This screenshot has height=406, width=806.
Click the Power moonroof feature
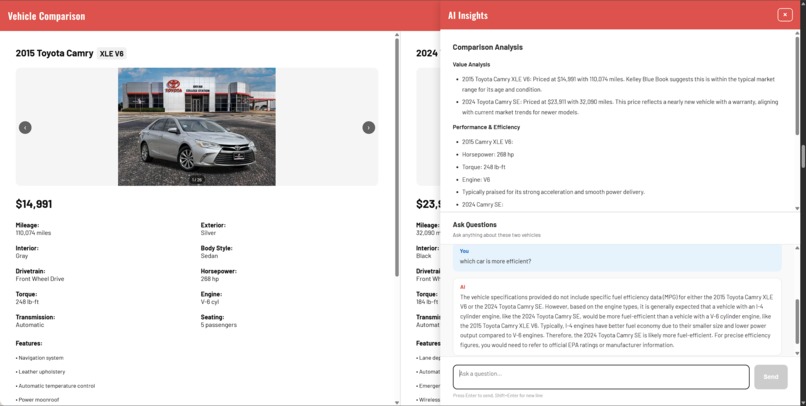tap(37, 399)
